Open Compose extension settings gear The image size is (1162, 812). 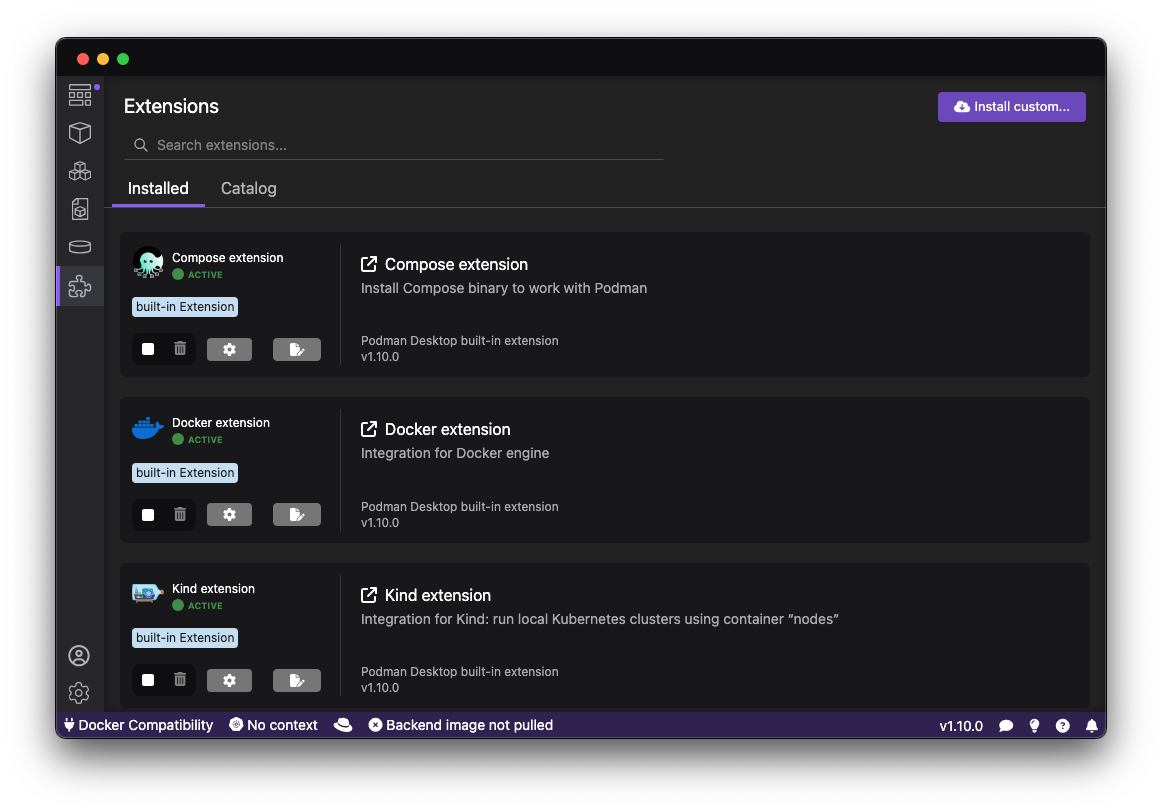[229, 349]
